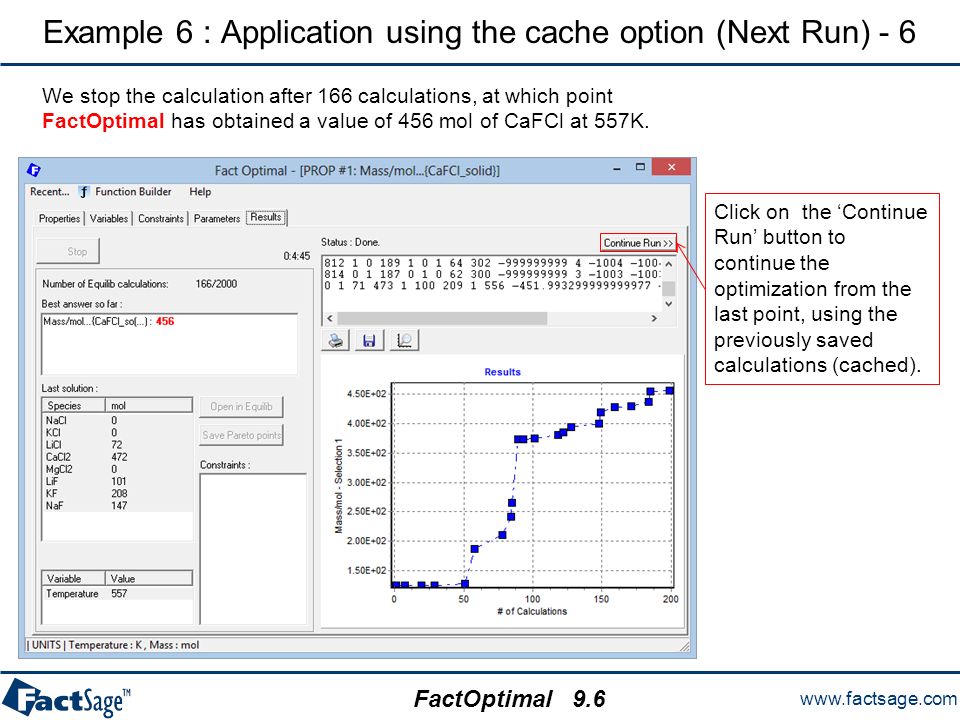Click the Fact Optimal app icon in title bar

34,170
